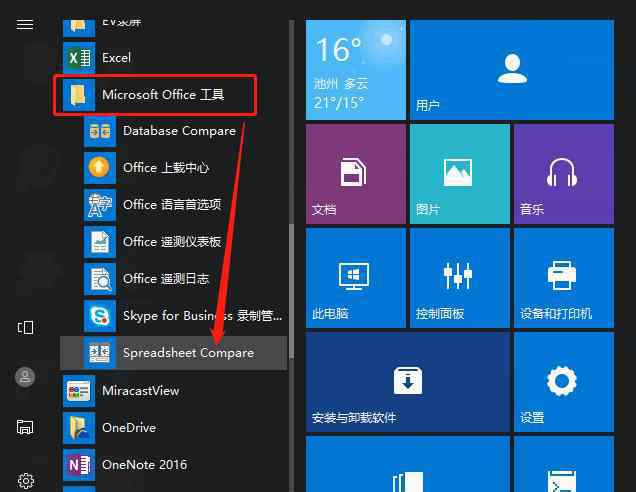636x492 pixels.
Task: Open the 音乐 tile
Action: click(564, 174)
